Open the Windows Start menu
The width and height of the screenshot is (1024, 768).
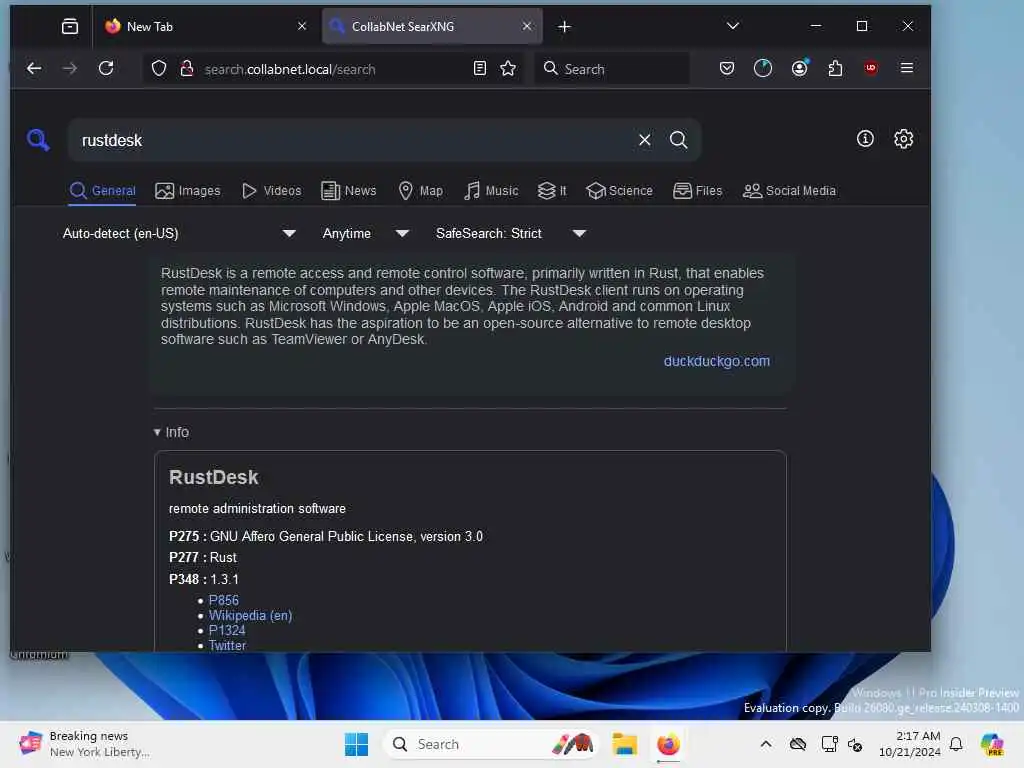point(357,744)
